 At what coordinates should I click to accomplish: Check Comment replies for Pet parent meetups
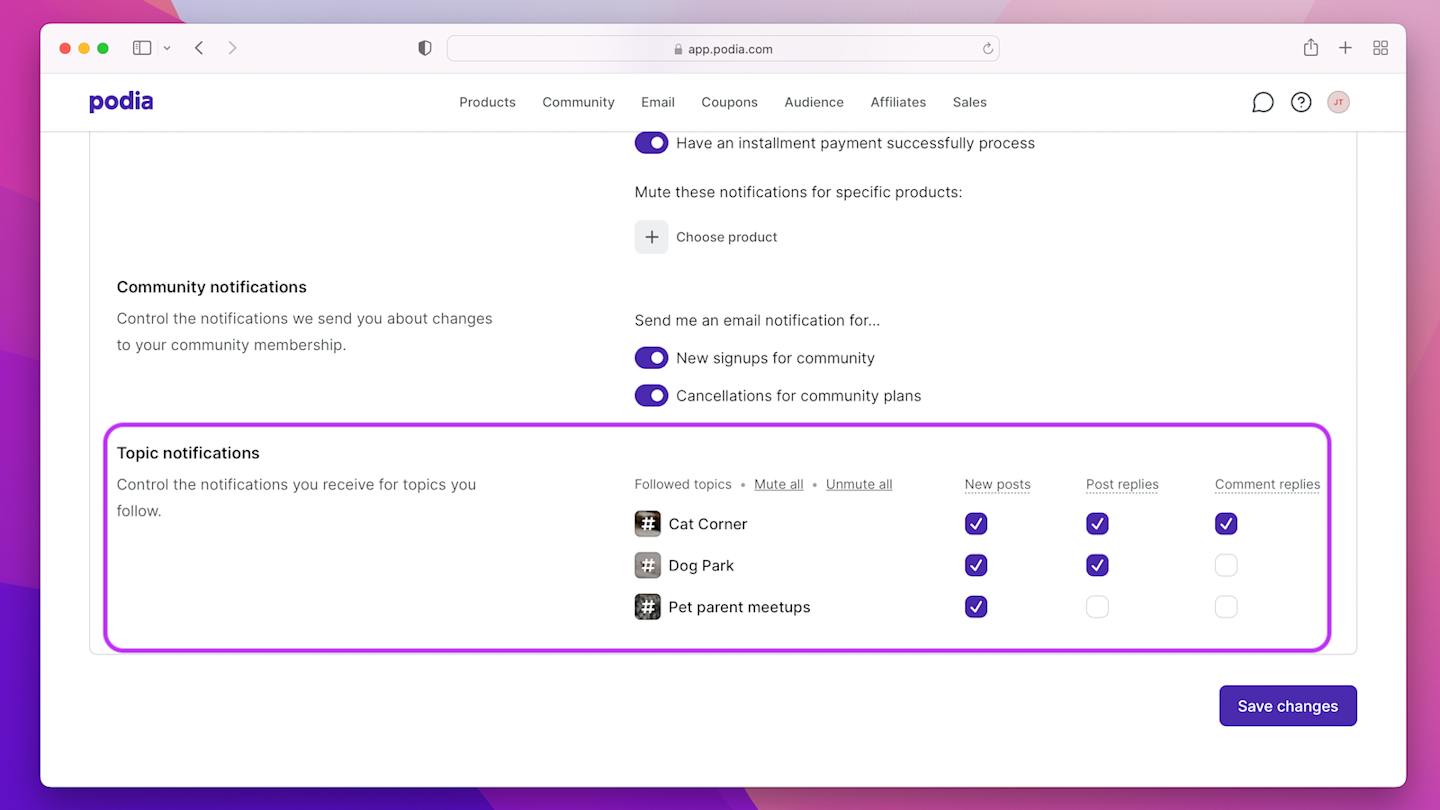tap(1226, 607)
